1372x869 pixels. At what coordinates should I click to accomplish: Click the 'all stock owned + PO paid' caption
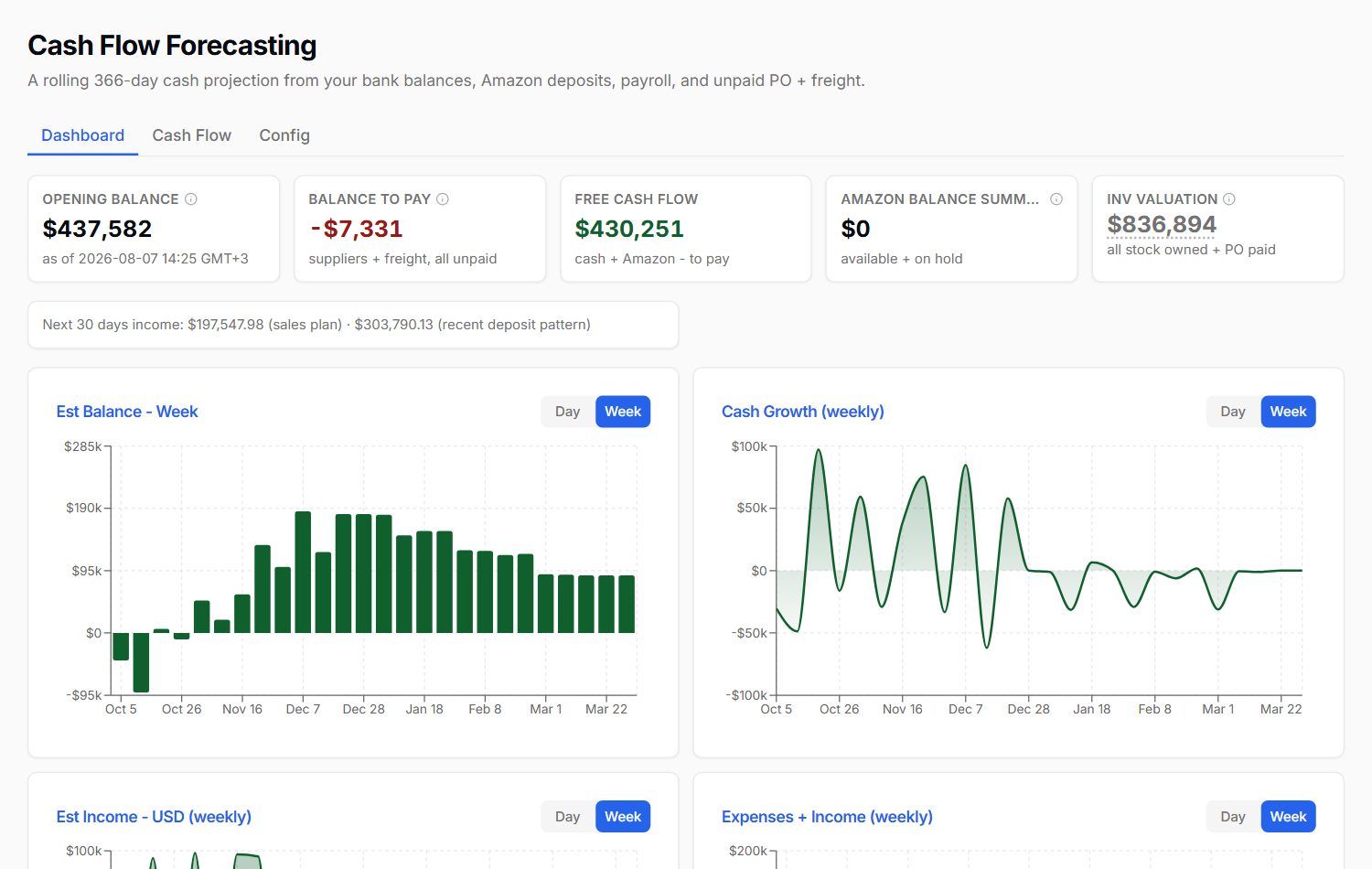tap(1191, 250)
